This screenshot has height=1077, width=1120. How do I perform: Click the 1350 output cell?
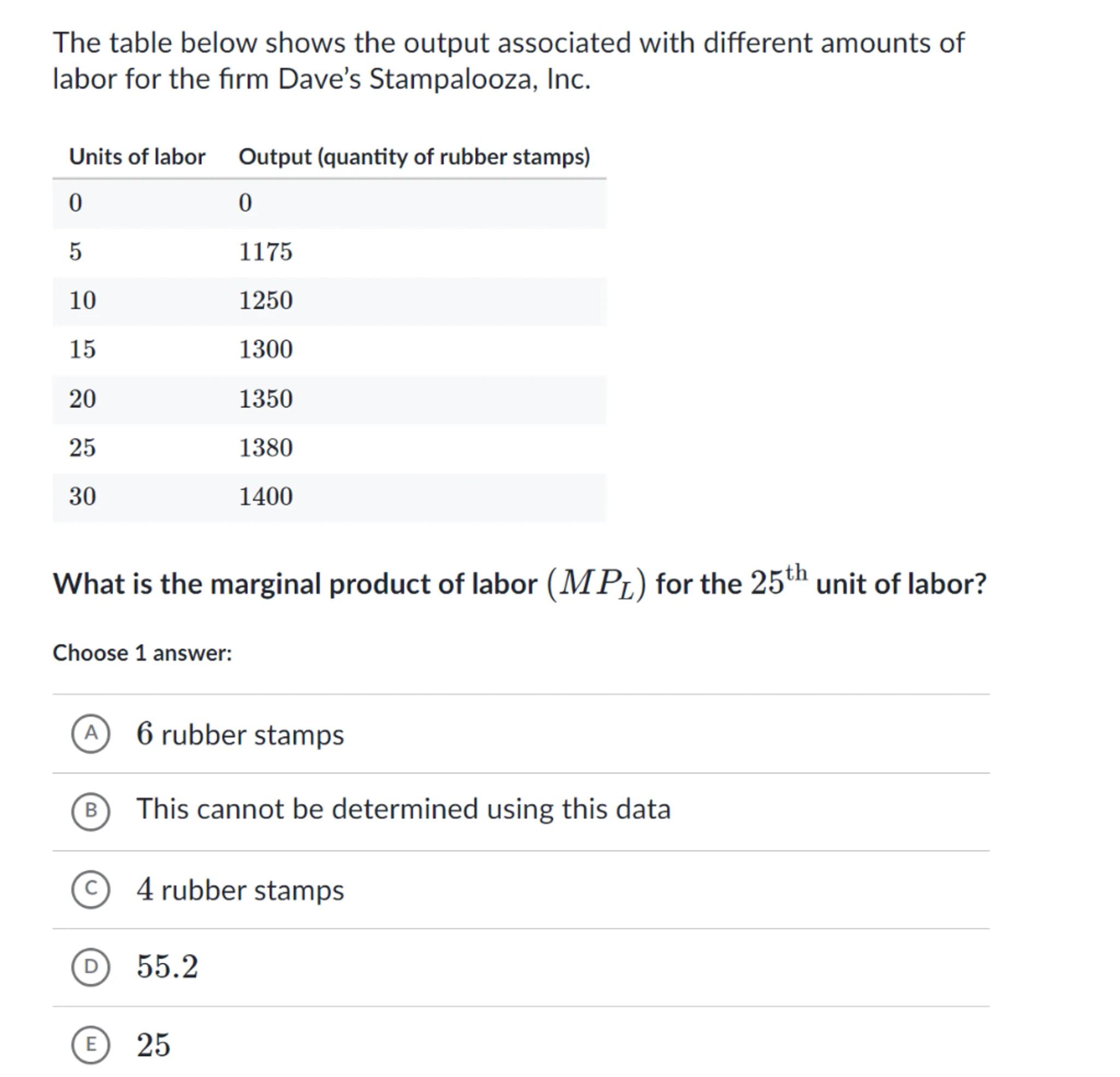pos(266,398)
